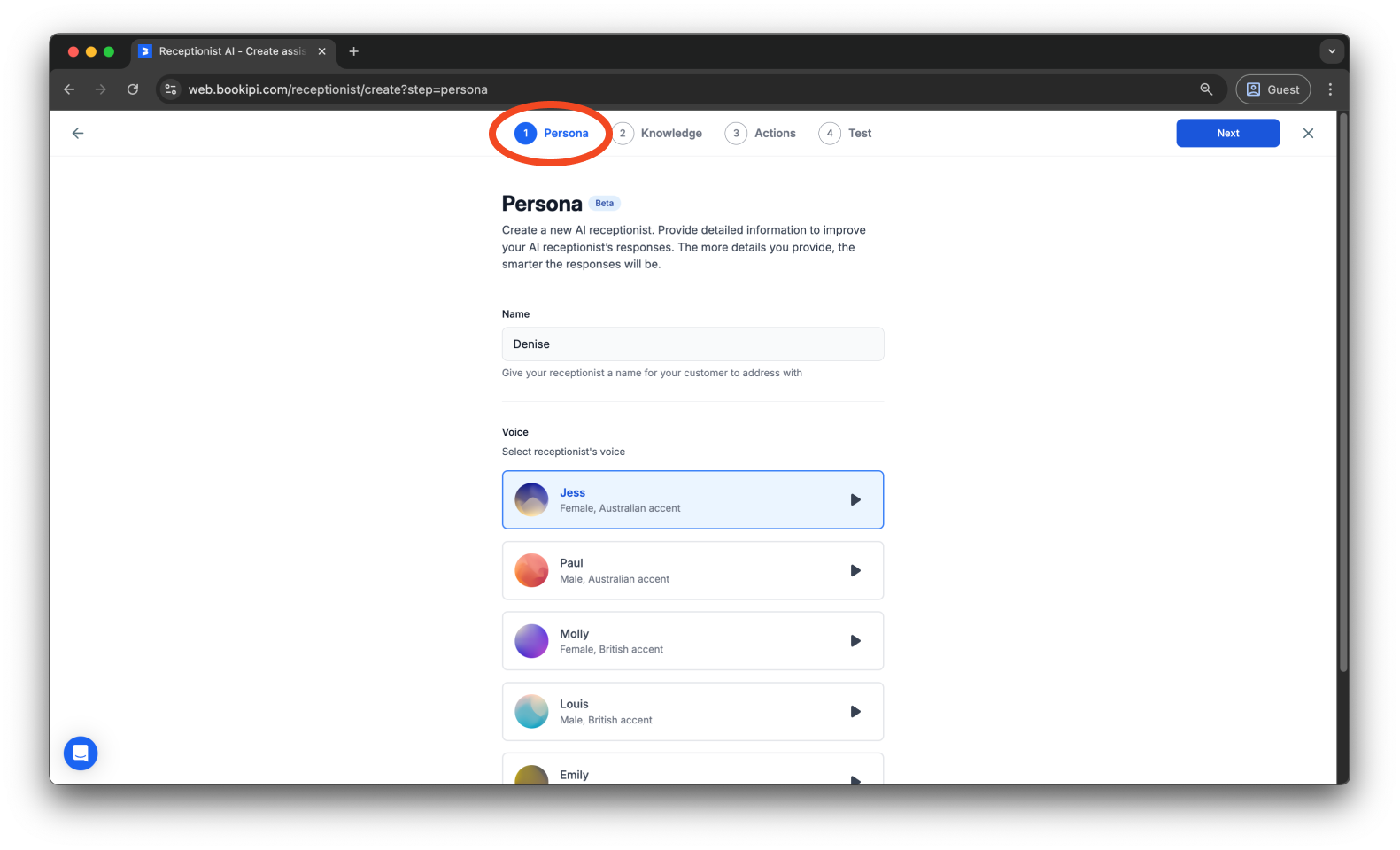Click the browser back button

69,89
